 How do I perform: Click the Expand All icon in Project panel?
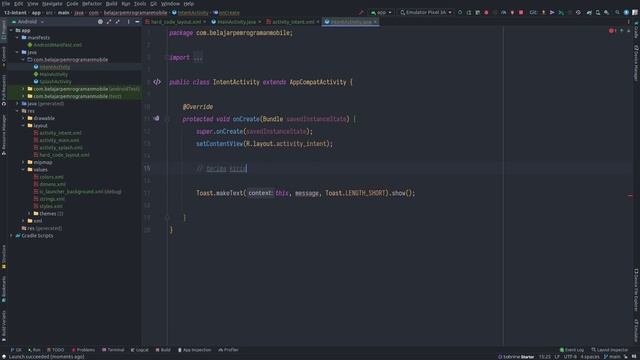(x=109, y=22)
